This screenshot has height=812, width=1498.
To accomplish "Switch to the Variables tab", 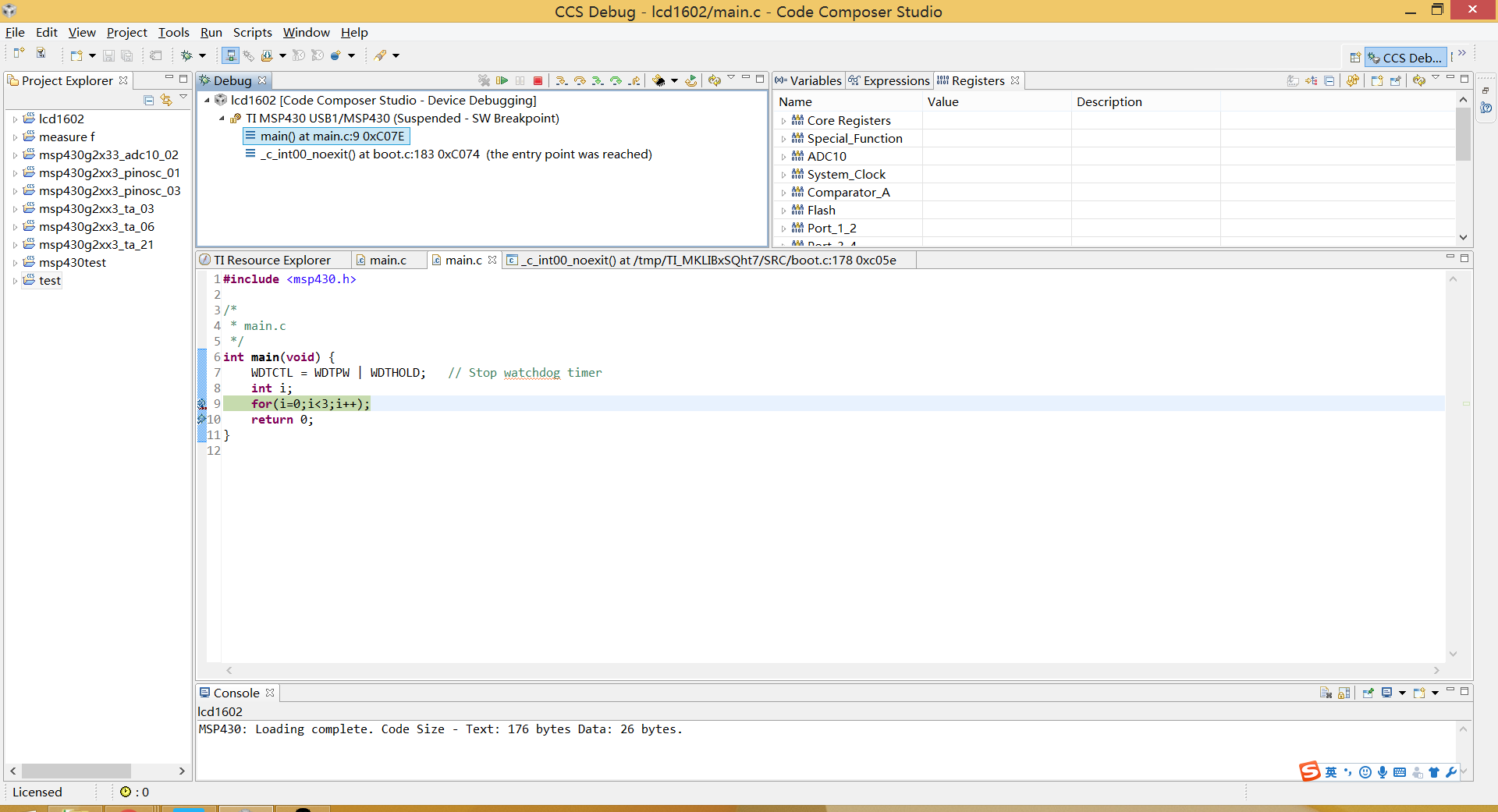I will point(809,80).
